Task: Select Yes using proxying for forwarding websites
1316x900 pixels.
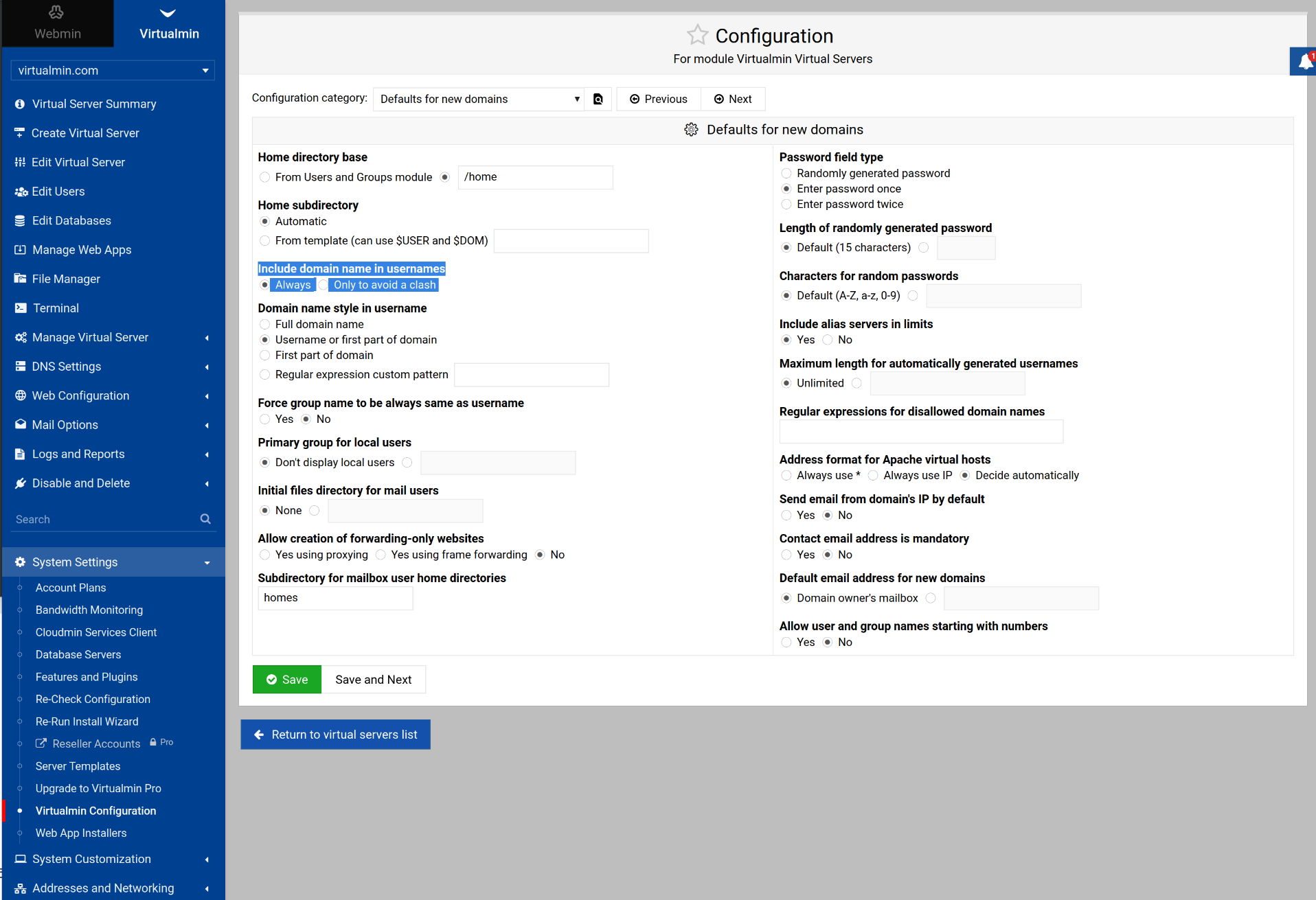Action: pyautogui.click(x=265, y=555)
